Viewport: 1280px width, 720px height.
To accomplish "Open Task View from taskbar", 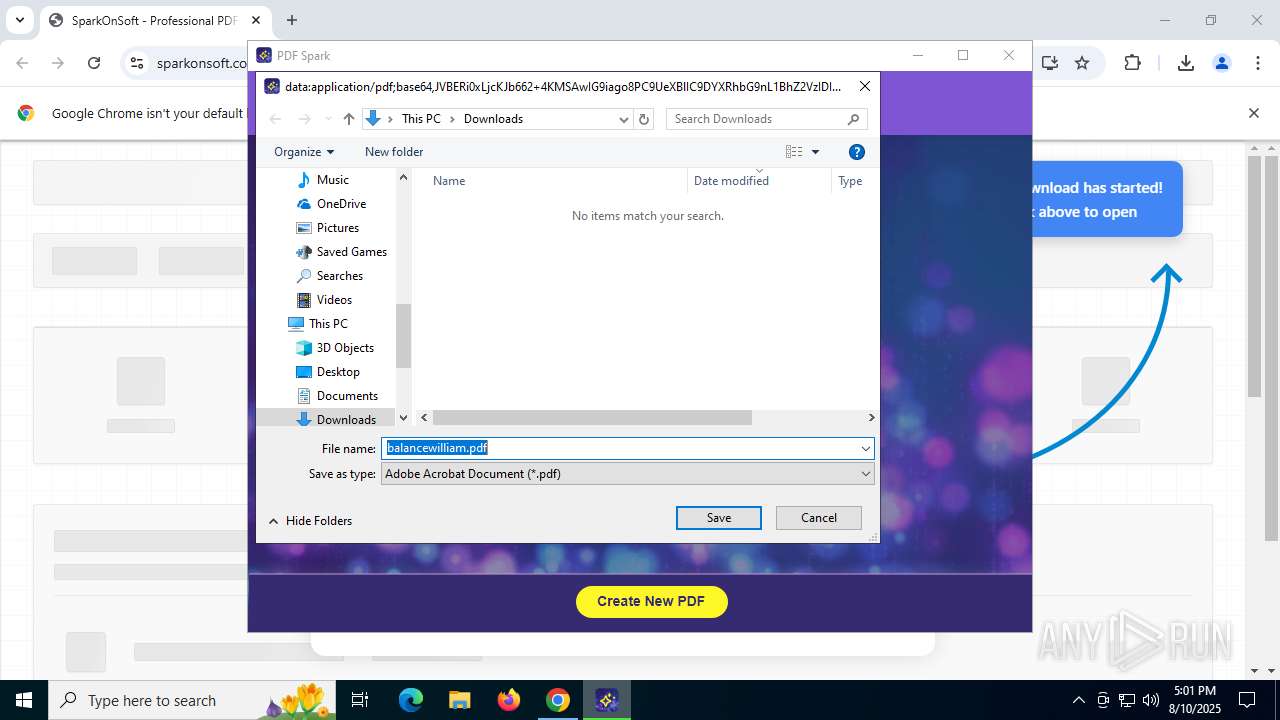I will [x=360, y=700].
